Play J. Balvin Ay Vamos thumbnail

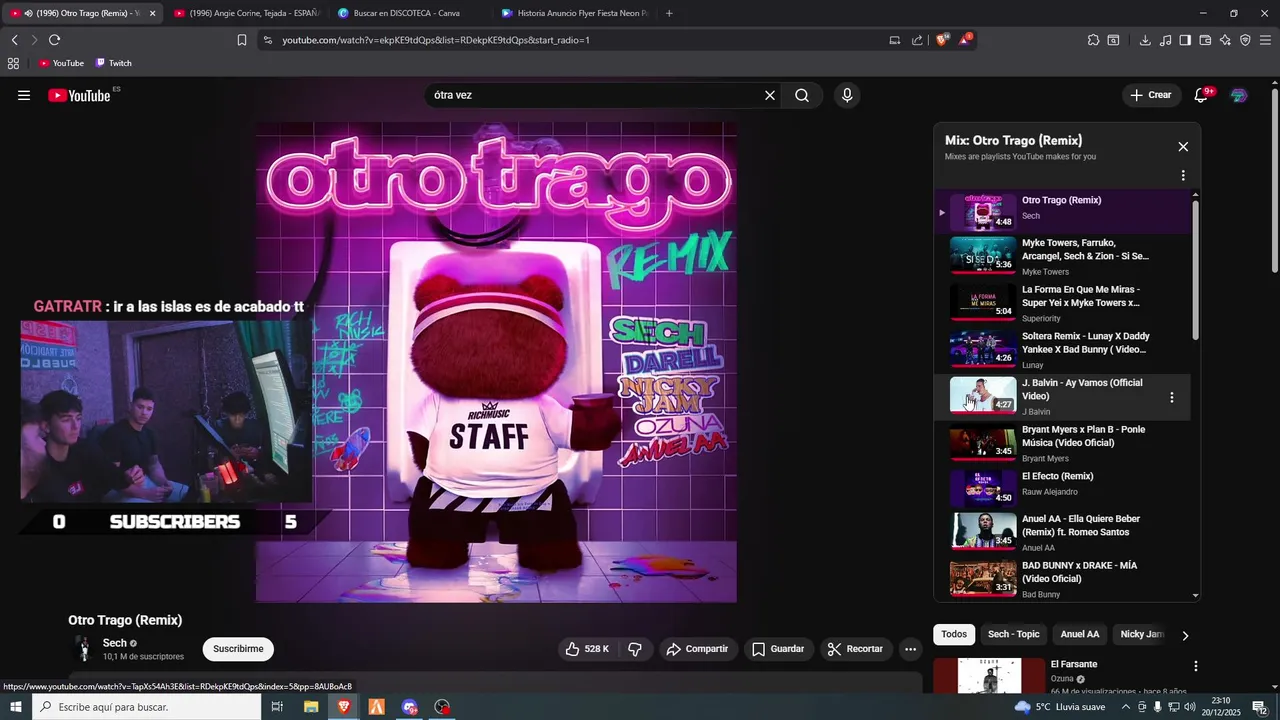pyautogui.click(x=983, y=394)
